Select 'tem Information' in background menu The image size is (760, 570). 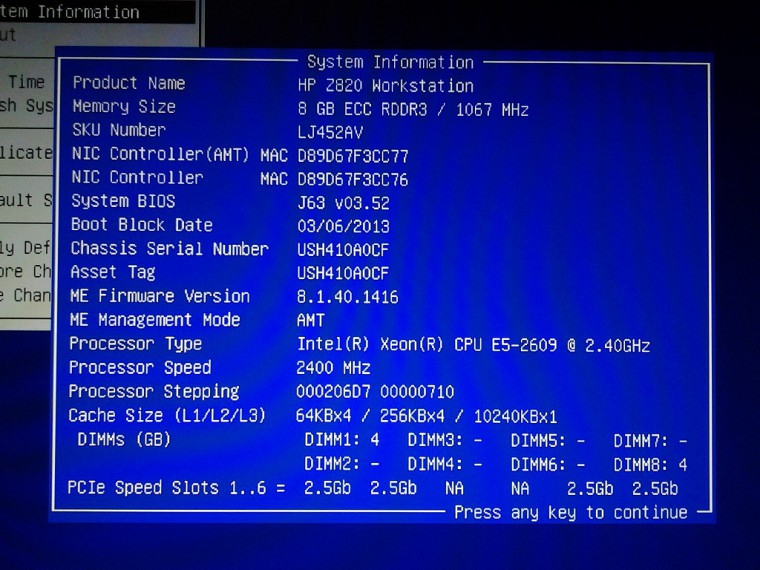click(x=70, y=12)
